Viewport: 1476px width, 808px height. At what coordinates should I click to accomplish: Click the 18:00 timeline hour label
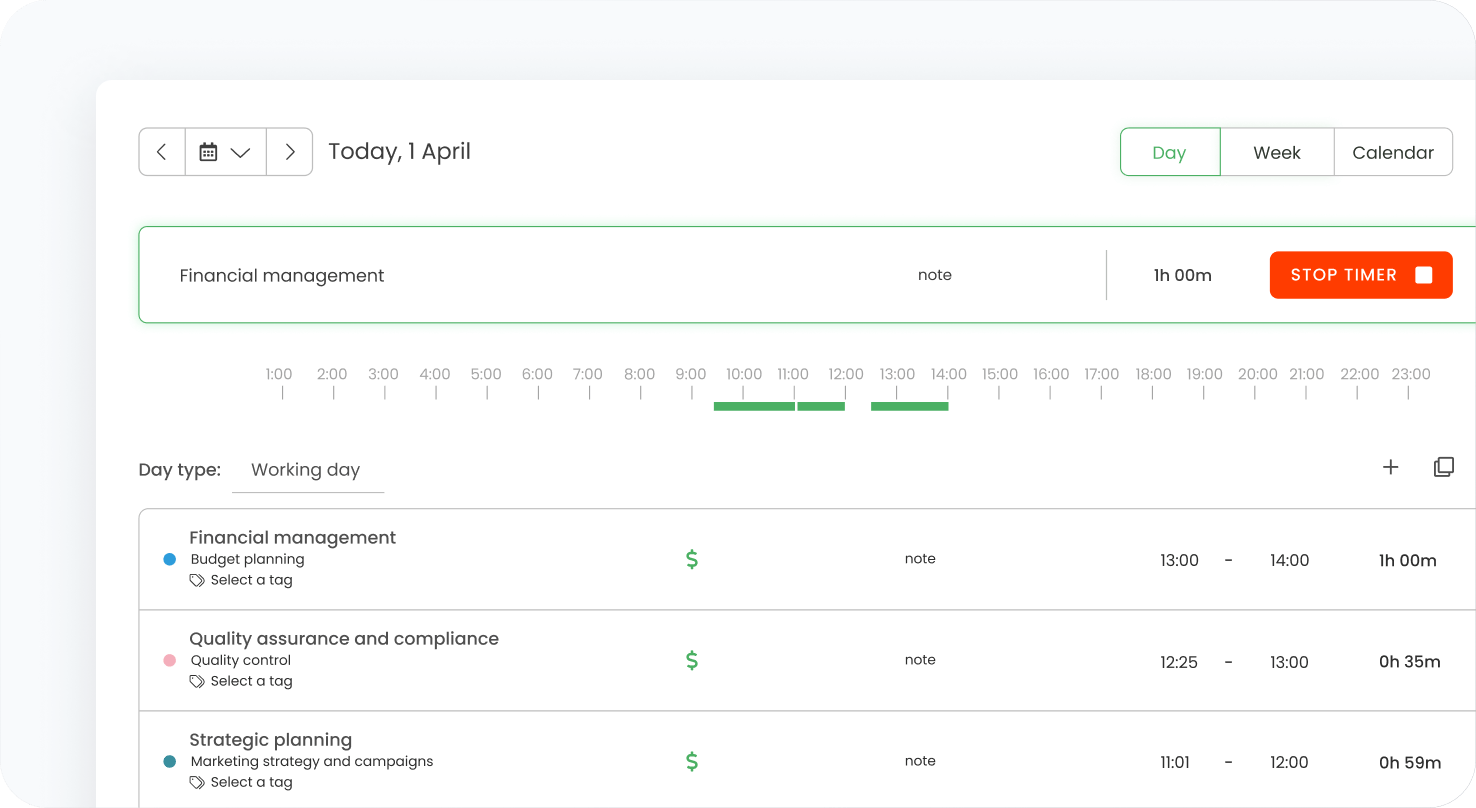[x=1153, y=374]
